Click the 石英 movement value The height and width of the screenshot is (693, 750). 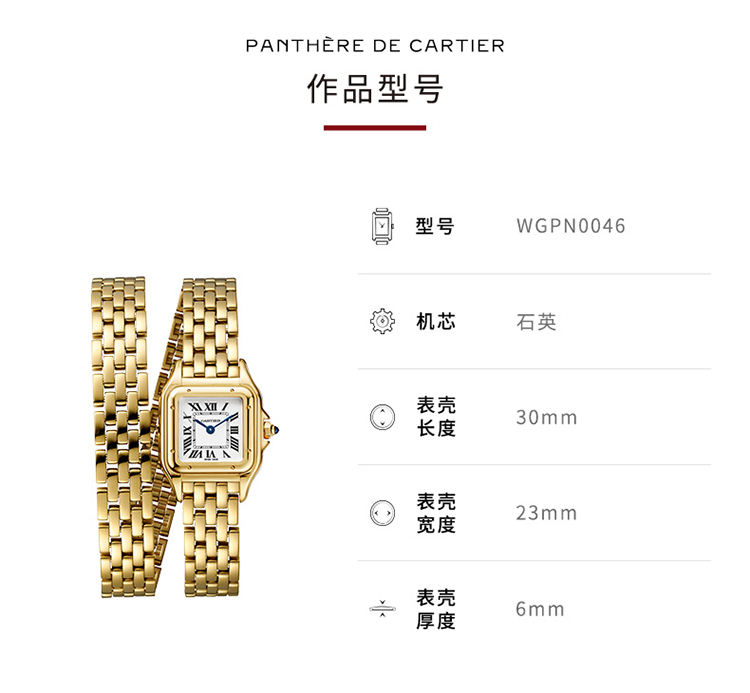536,322
